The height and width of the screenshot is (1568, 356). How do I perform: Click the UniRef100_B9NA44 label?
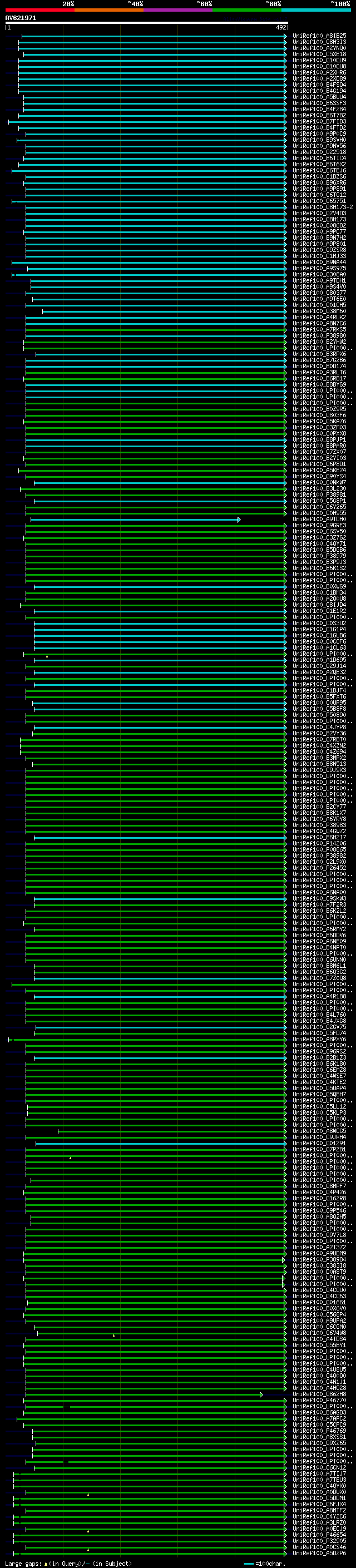click(319, 263)
